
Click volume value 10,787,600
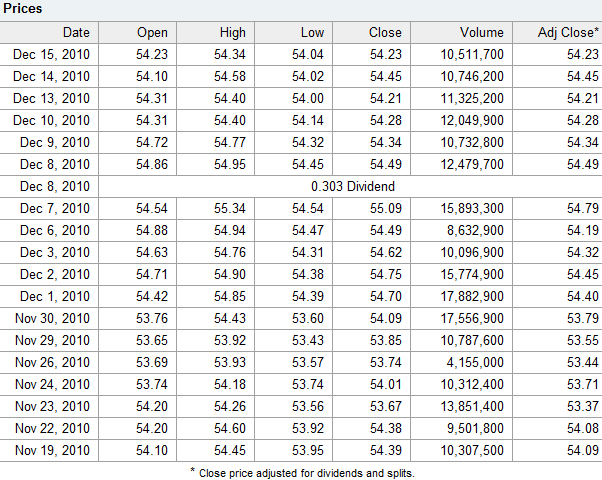[472, 340]
